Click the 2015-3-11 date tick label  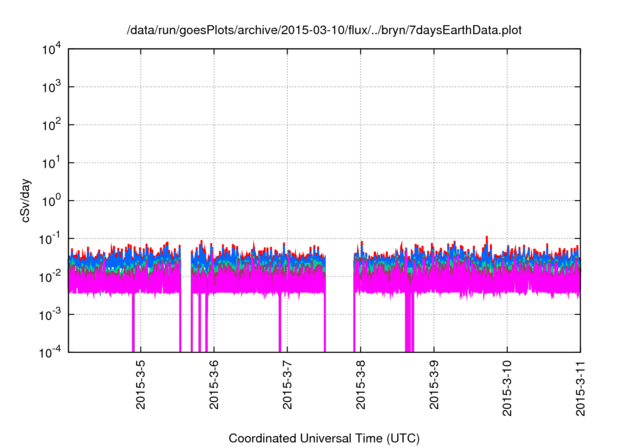[x=580, y=388]
